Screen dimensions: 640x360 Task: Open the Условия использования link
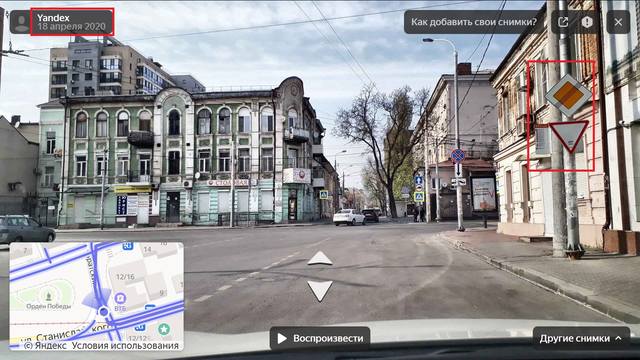(125, 346)
